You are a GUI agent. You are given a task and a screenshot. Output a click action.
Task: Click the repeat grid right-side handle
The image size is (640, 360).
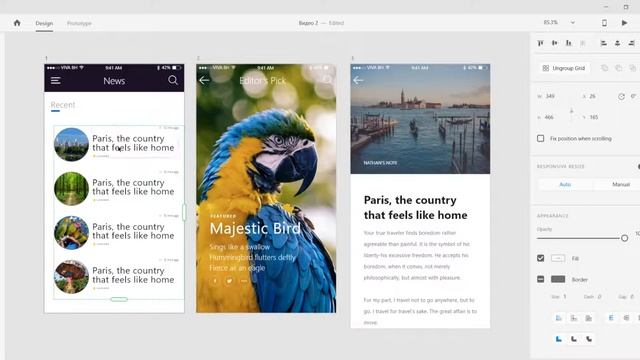point(184,212)
